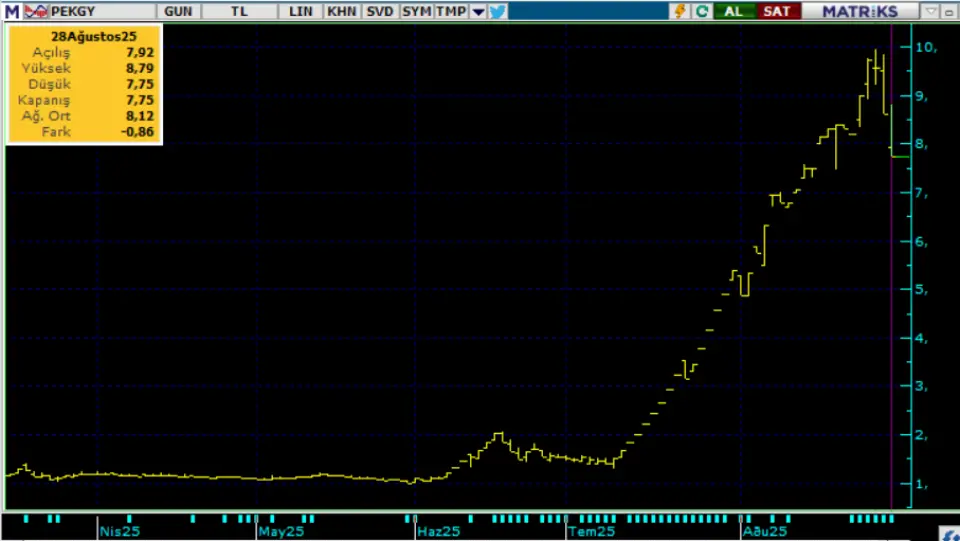960x541 pixels.
Task: Click the Ağu25 date axis label
Action: pos(765,531)
